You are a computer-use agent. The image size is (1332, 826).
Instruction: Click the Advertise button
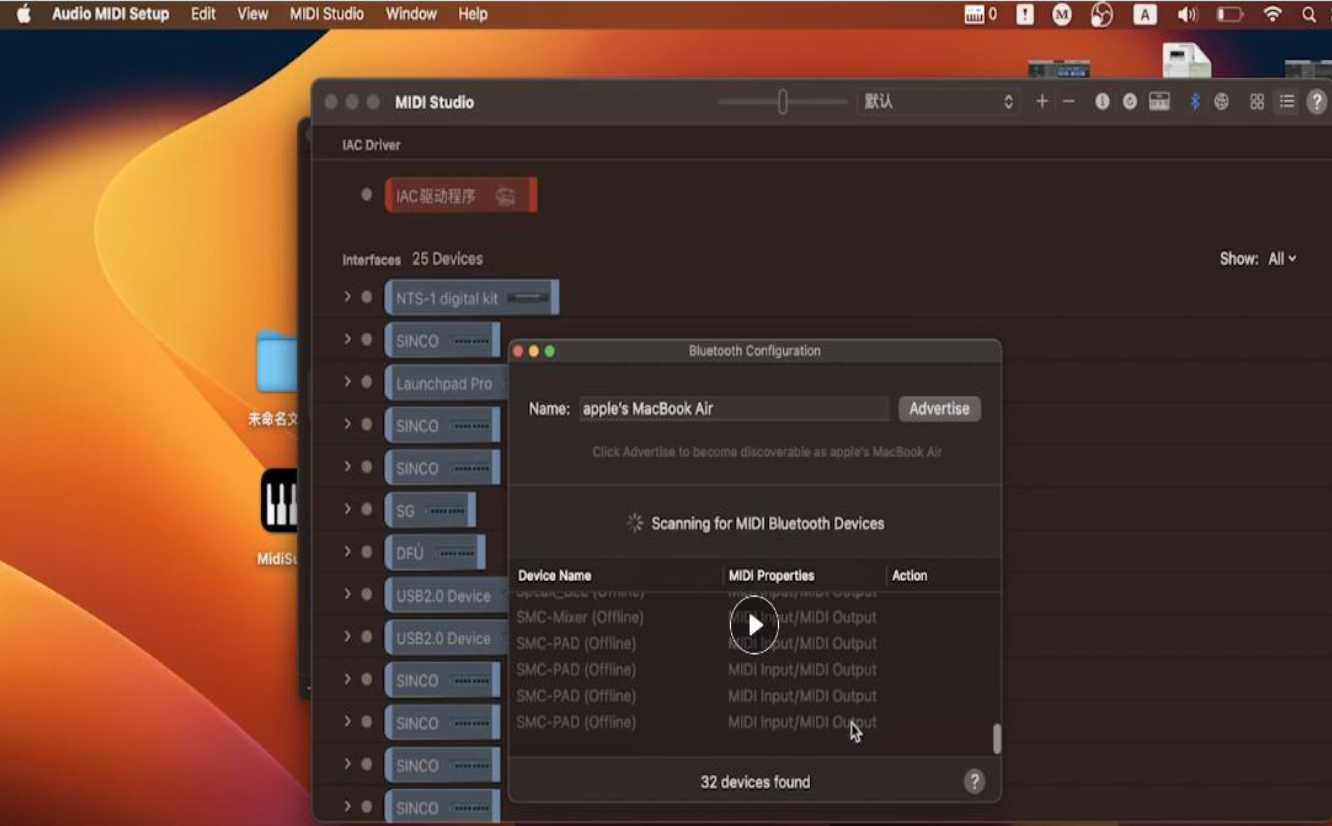pyautogui.click(x=939, y=408)
